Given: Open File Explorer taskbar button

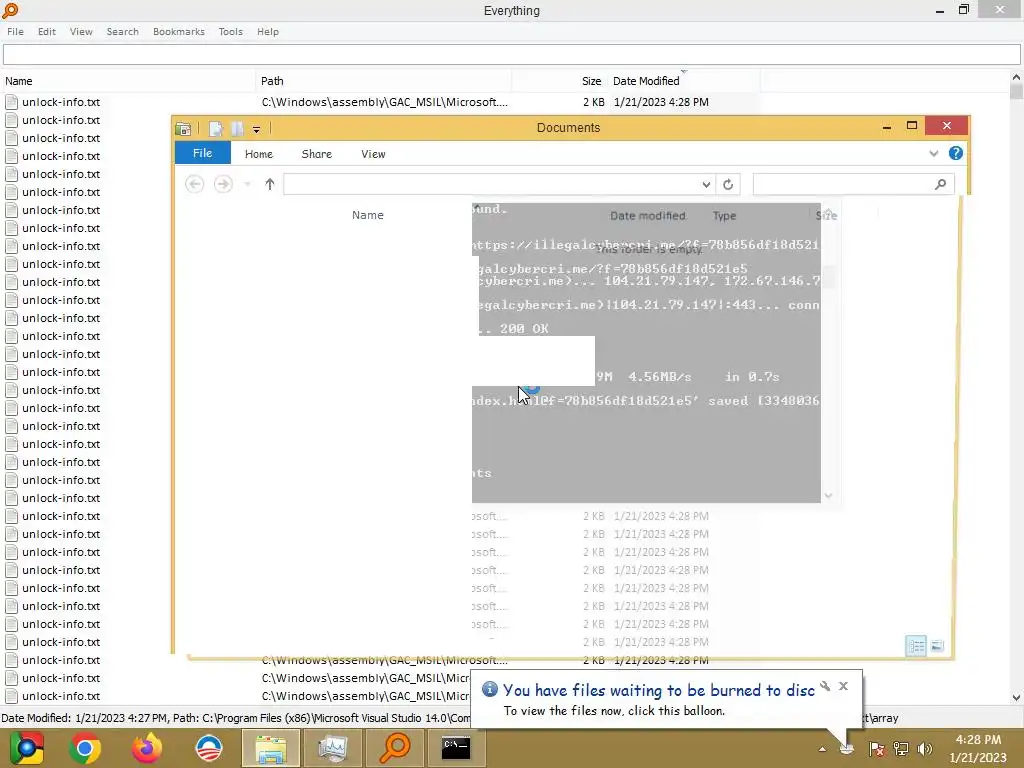Looking at the screenshot, I should 270,748.
